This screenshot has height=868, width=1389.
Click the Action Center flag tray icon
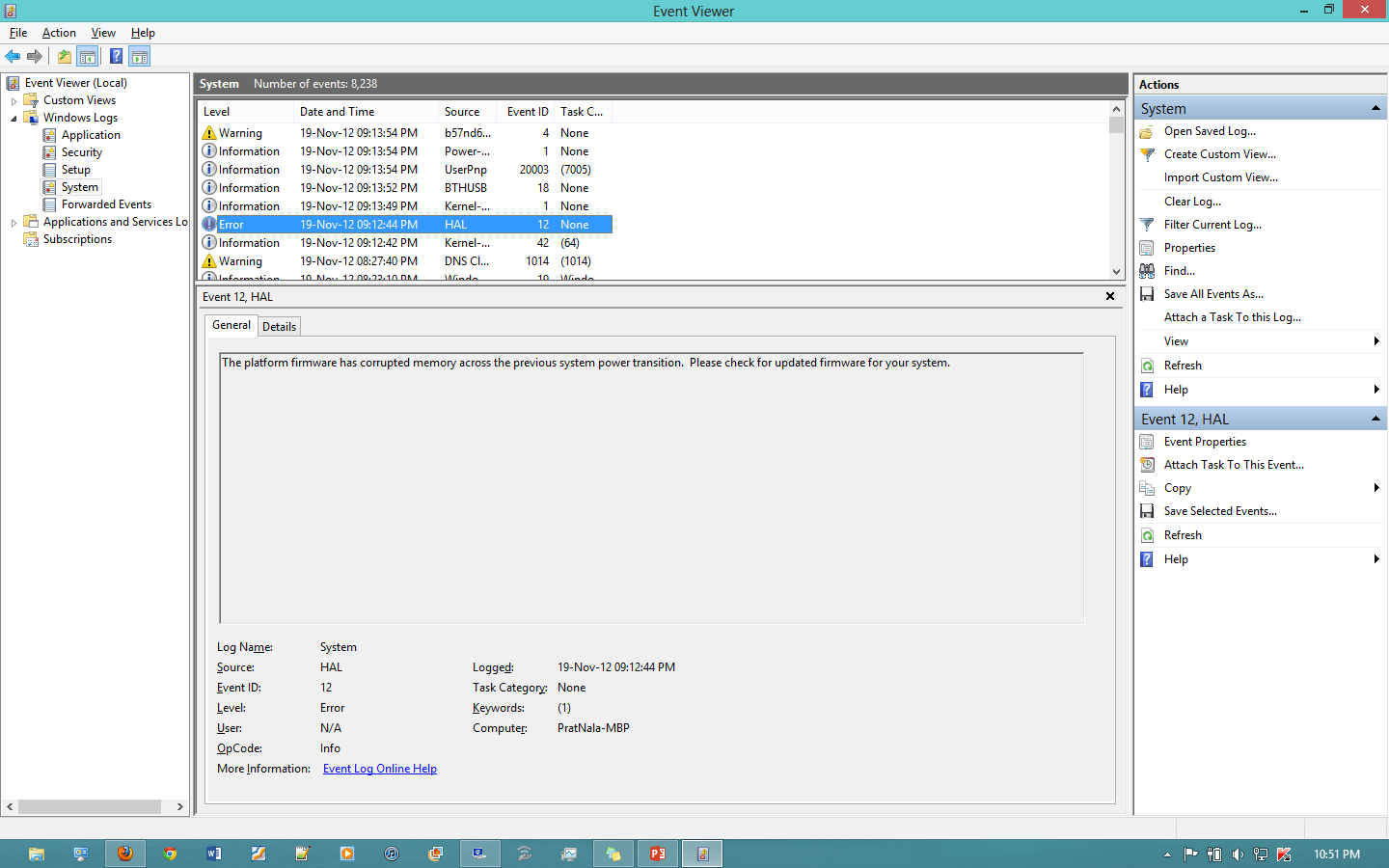pyautogui.click(x=1190, y=854)
